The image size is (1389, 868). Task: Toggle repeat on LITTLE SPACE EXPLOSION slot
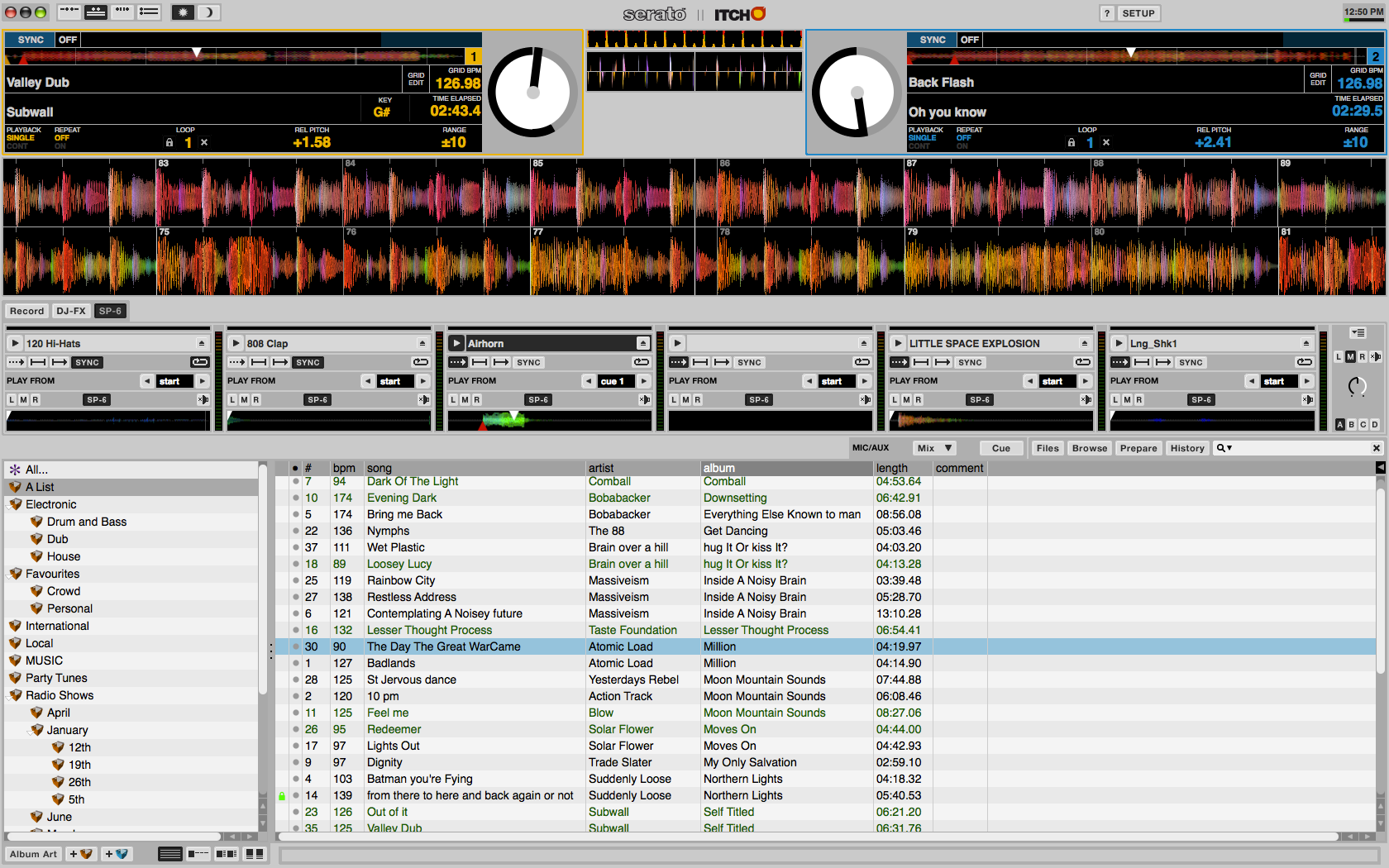pyautogui.click(x=1083, y=362)
